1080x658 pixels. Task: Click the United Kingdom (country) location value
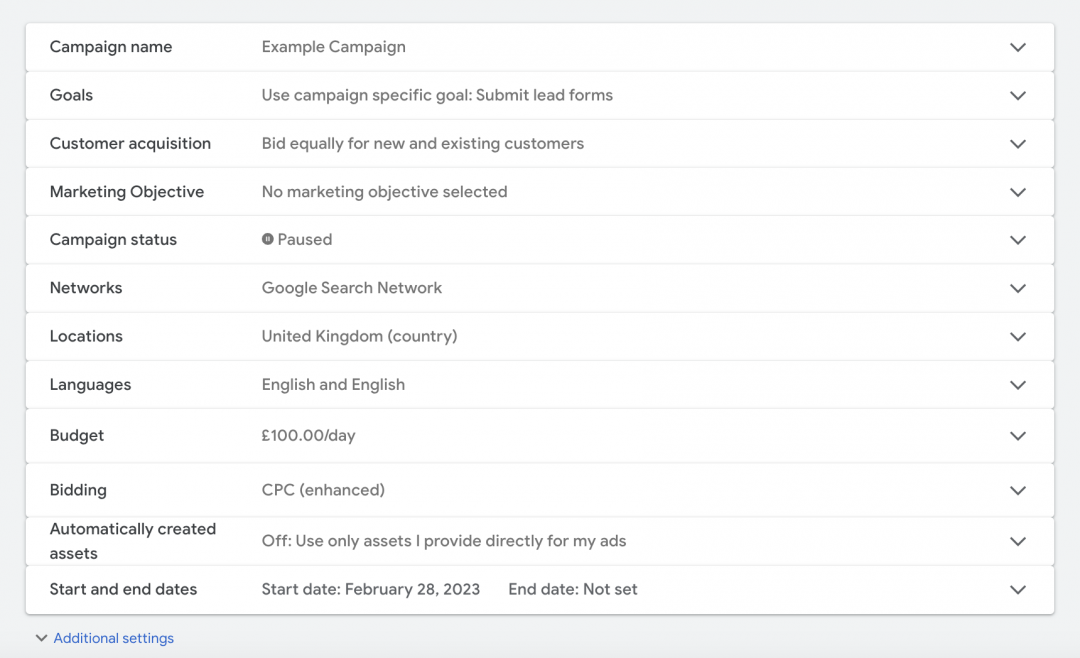359,337
